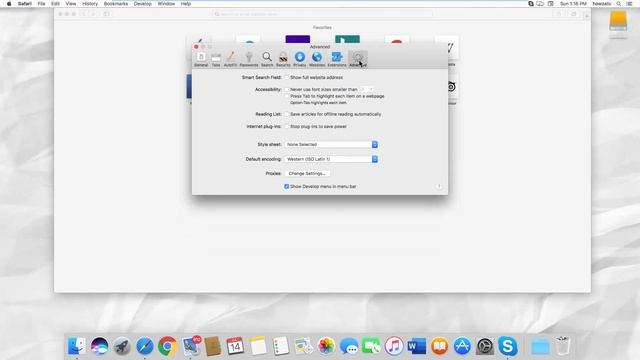Open the Websites preferences pane
Image resolution: width=640 pixels, height=360 pixels.
pyautogui.click(x=317, y=59)
